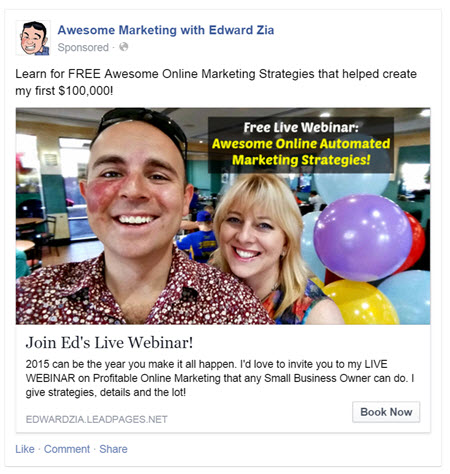
Task: Click the Sponsored label
Action: 83,47
